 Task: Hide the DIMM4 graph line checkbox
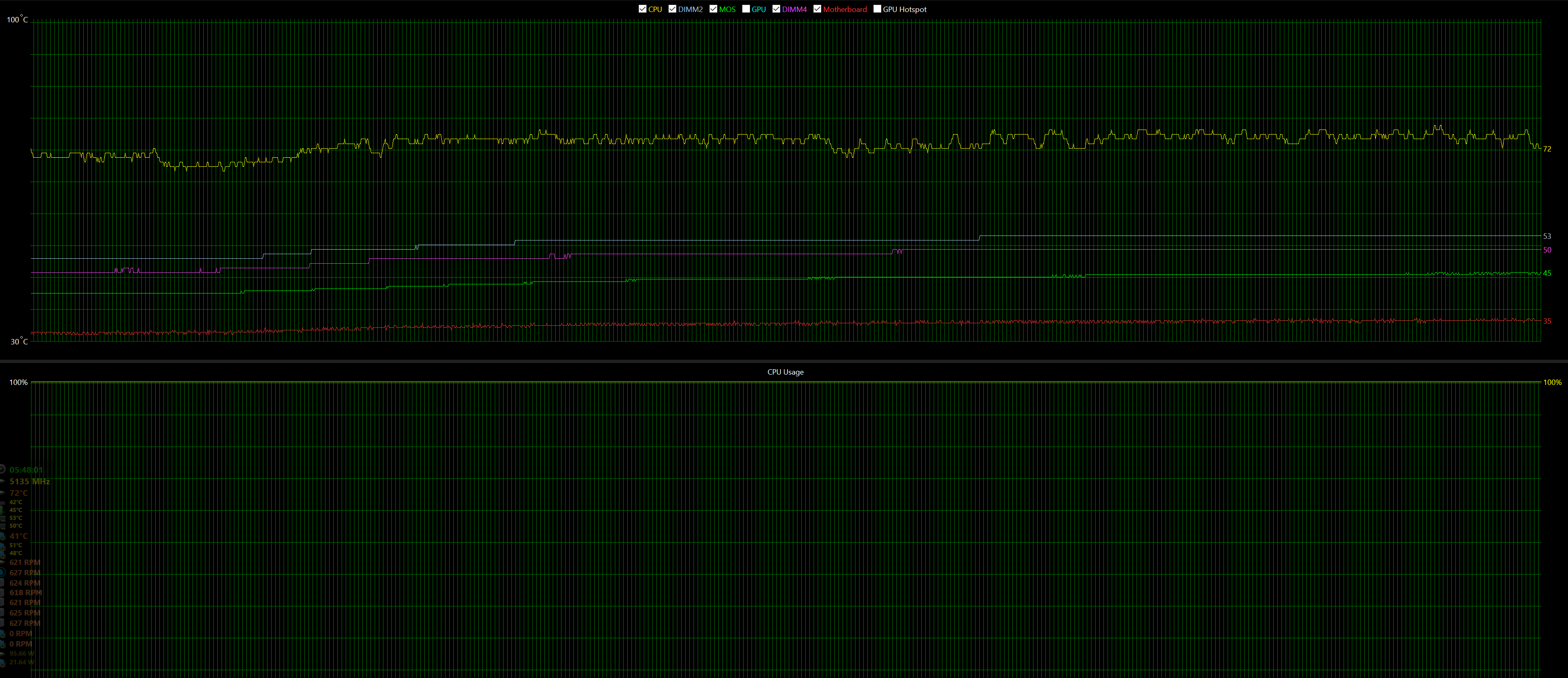click(x=776, y=9)
